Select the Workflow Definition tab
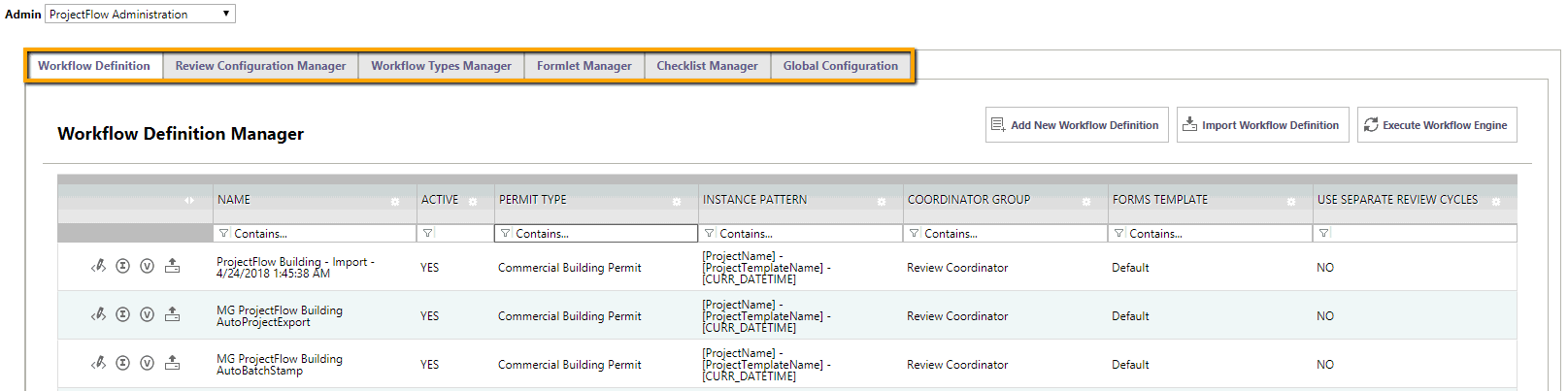 point(94,66)
